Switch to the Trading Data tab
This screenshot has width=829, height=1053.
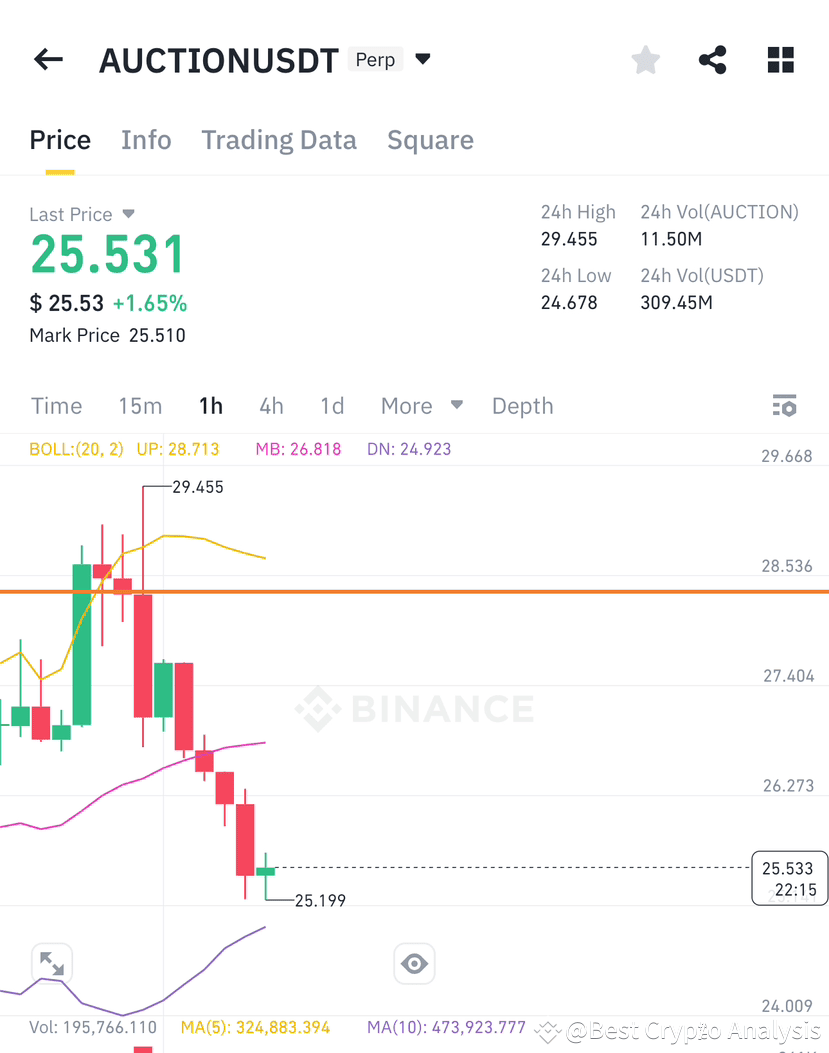point(279,139)
